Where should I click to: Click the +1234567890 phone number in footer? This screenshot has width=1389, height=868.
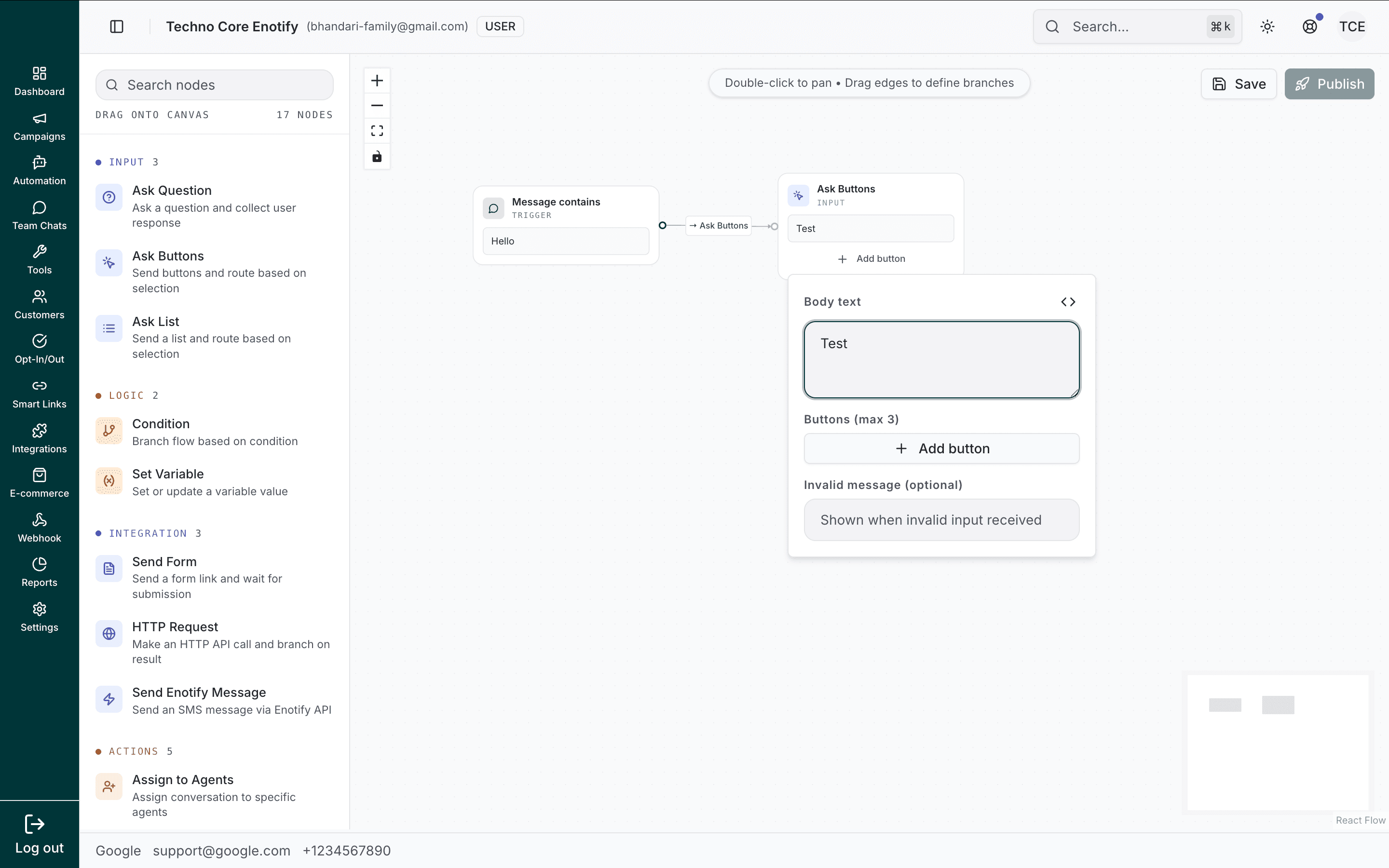point(347,851)
